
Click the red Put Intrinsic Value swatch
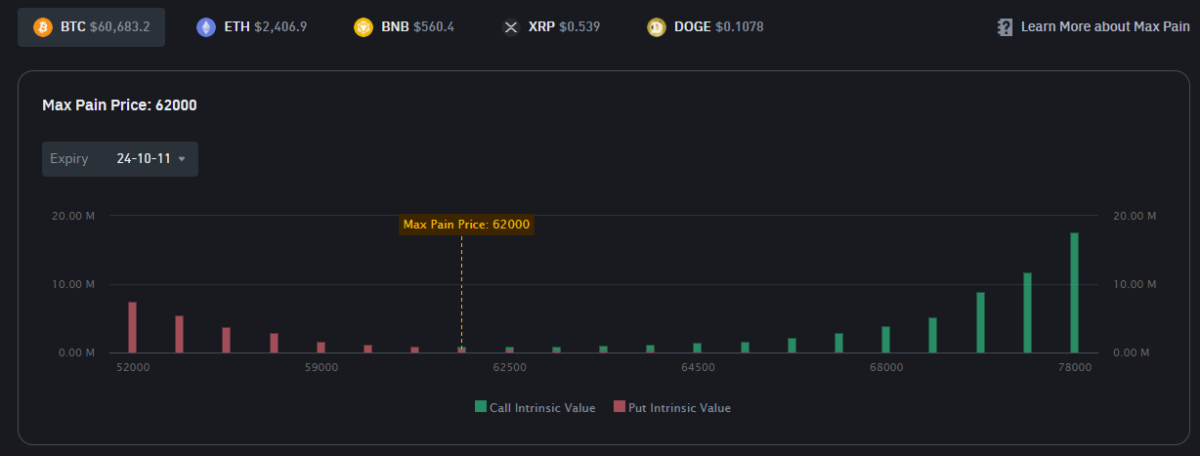point(619,407)
